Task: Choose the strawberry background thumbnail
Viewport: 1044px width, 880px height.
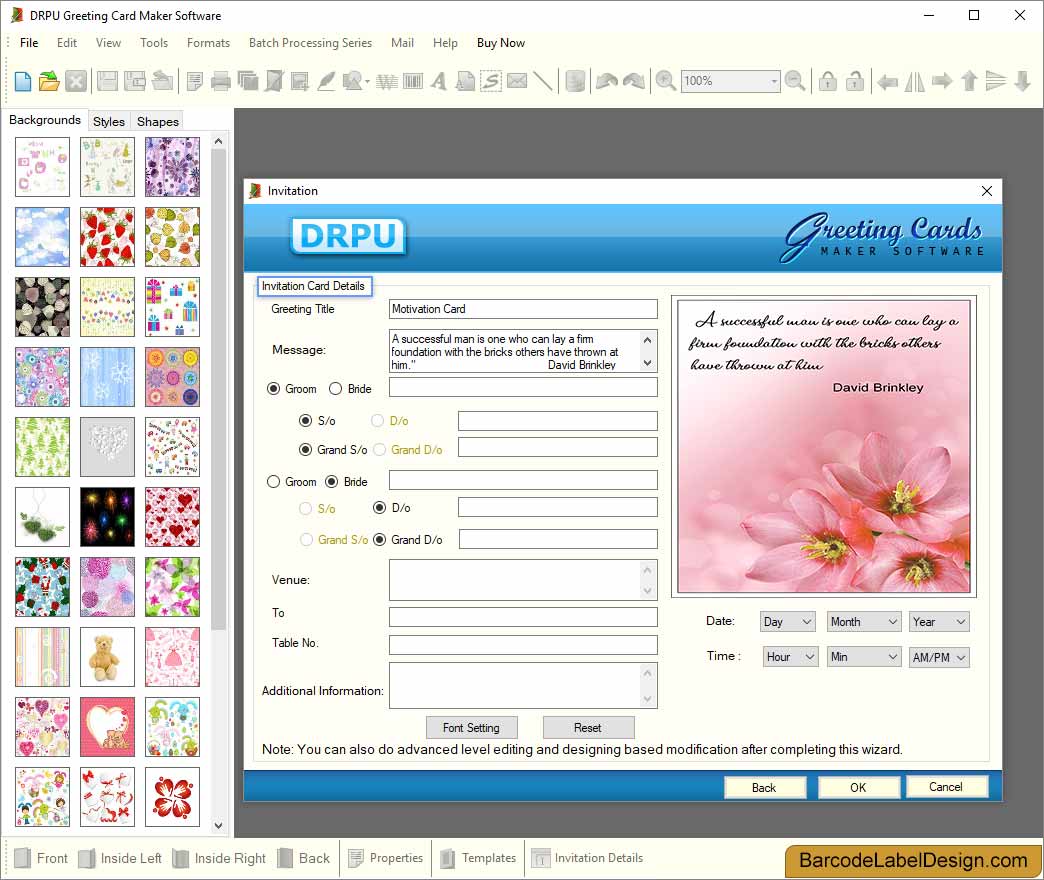Action: [107, 237]
